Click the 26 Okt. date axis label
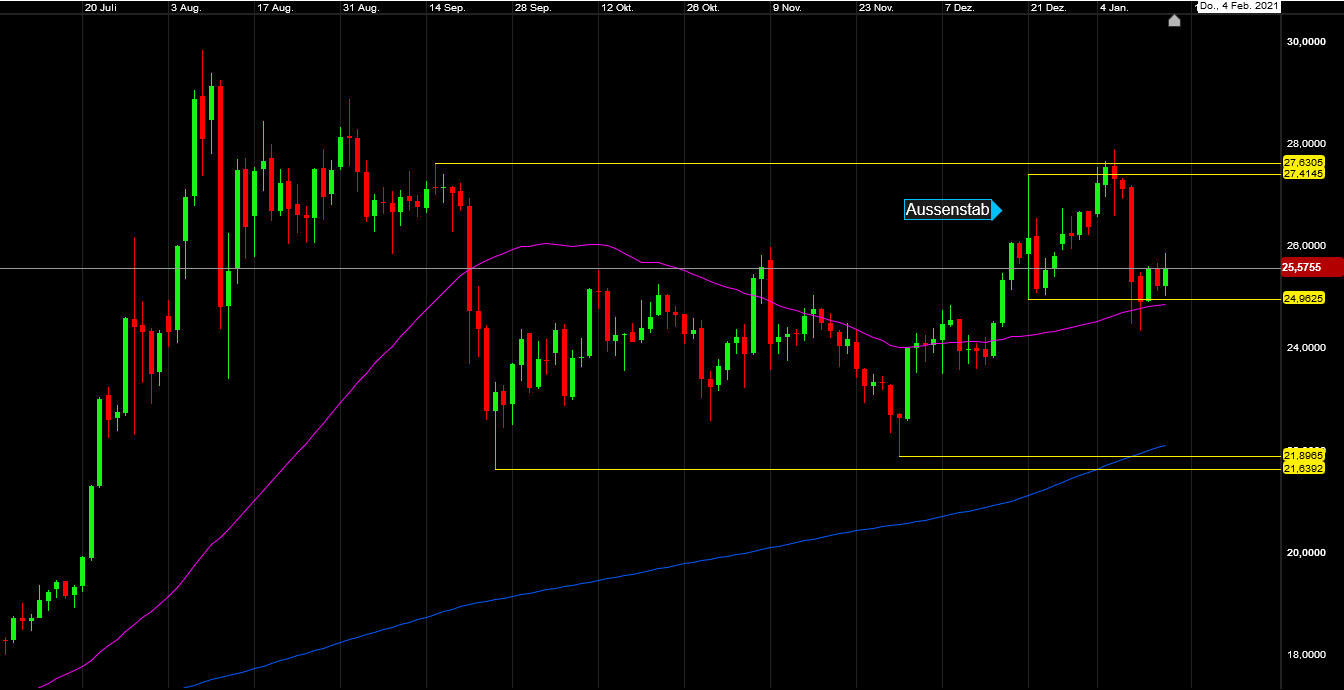This screenshot has height=690, width=1344. click(704, 6)
